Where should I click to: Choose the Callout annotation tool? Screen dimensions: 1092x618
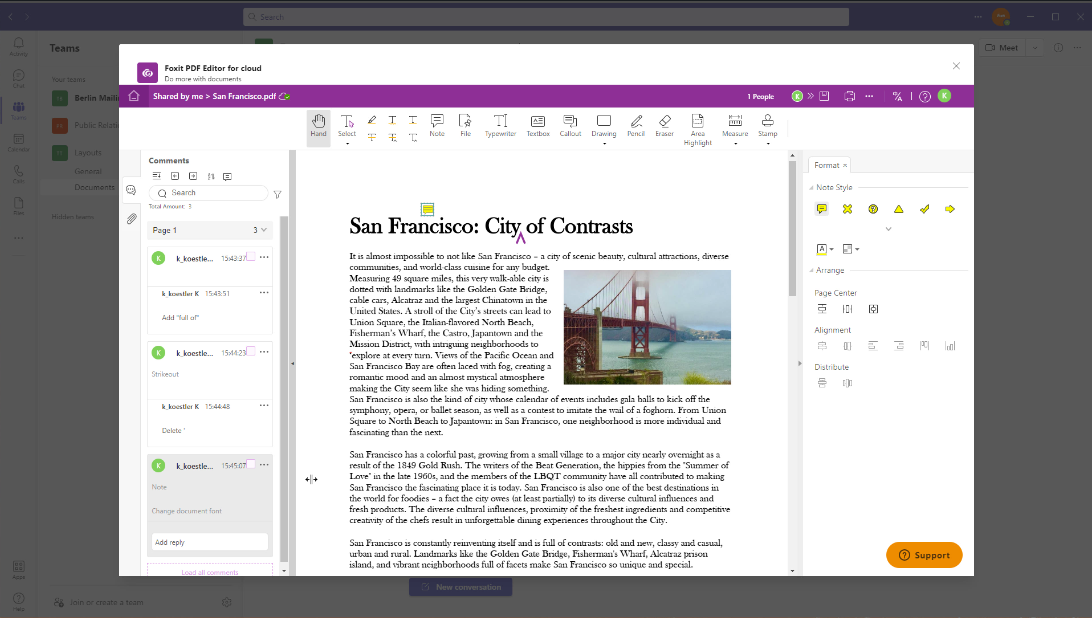tap(570, 124)
